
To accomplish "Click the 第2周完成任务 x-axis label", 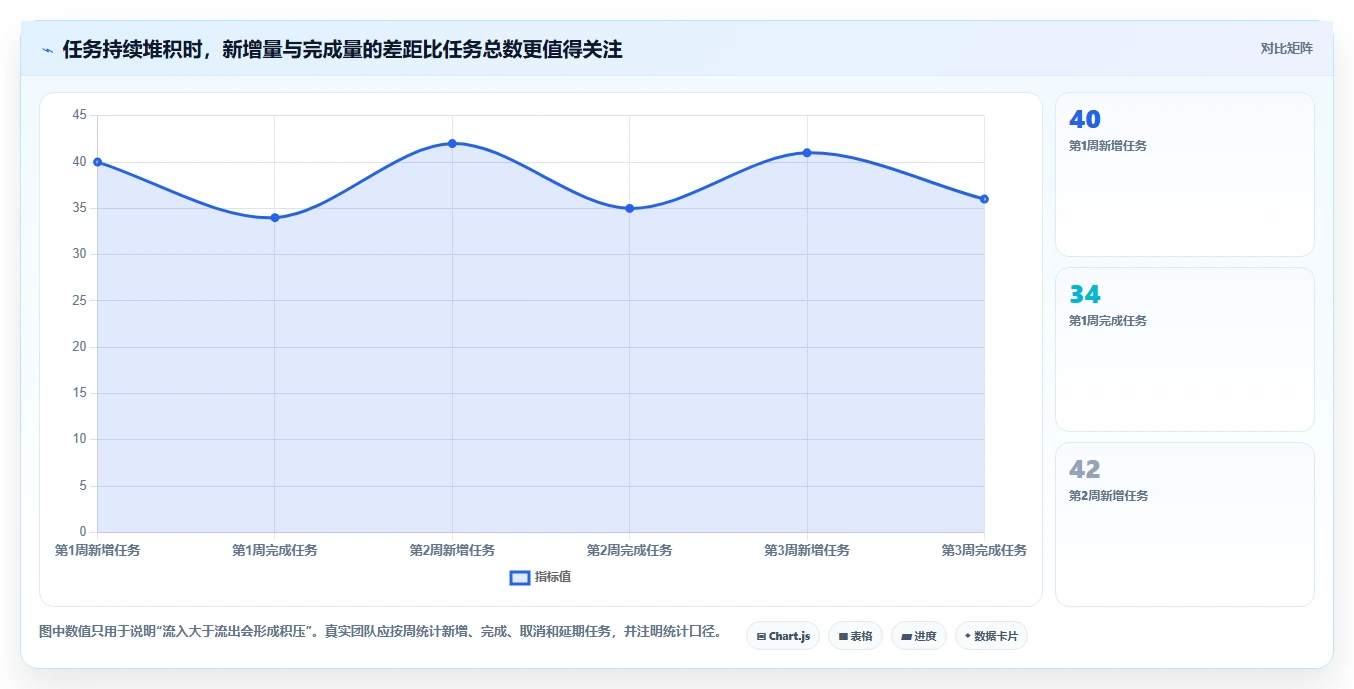I will coord(629,550).
